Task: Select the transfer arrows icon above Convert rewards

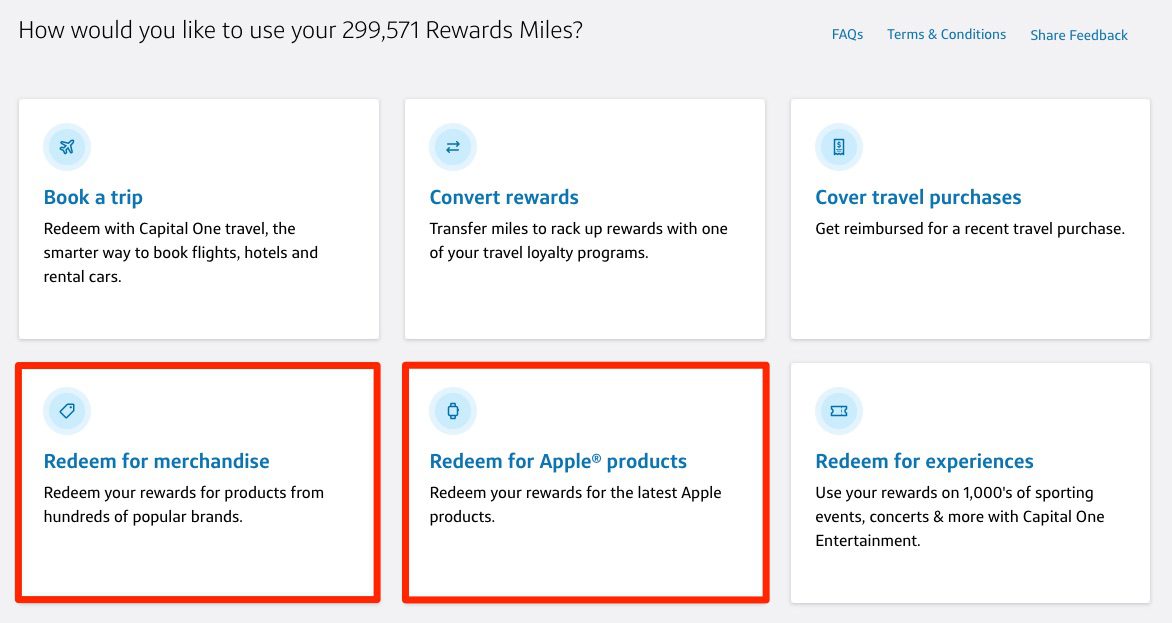Action: [452, 146]
